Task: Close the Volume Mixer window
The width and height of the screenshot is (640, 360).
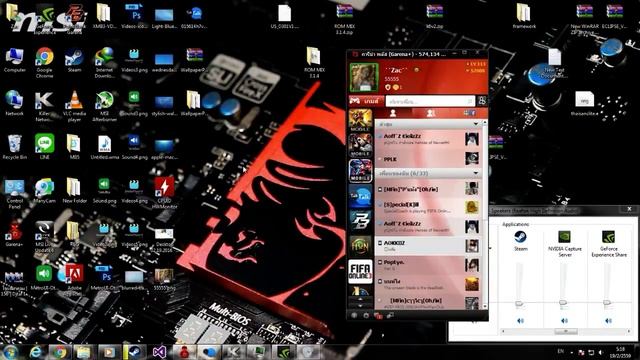Action: tap(629, 209)
